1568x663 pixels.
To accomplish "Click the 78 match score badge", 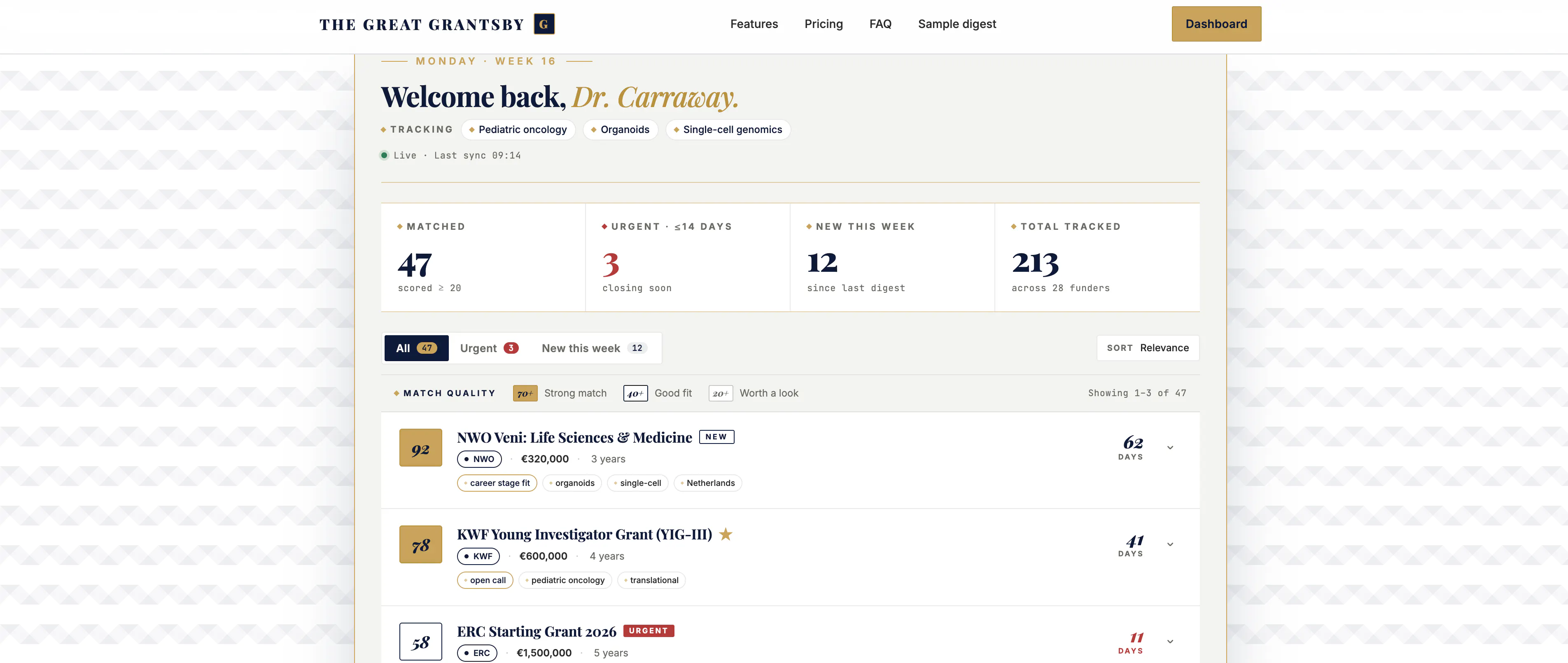I will point(420,544).
